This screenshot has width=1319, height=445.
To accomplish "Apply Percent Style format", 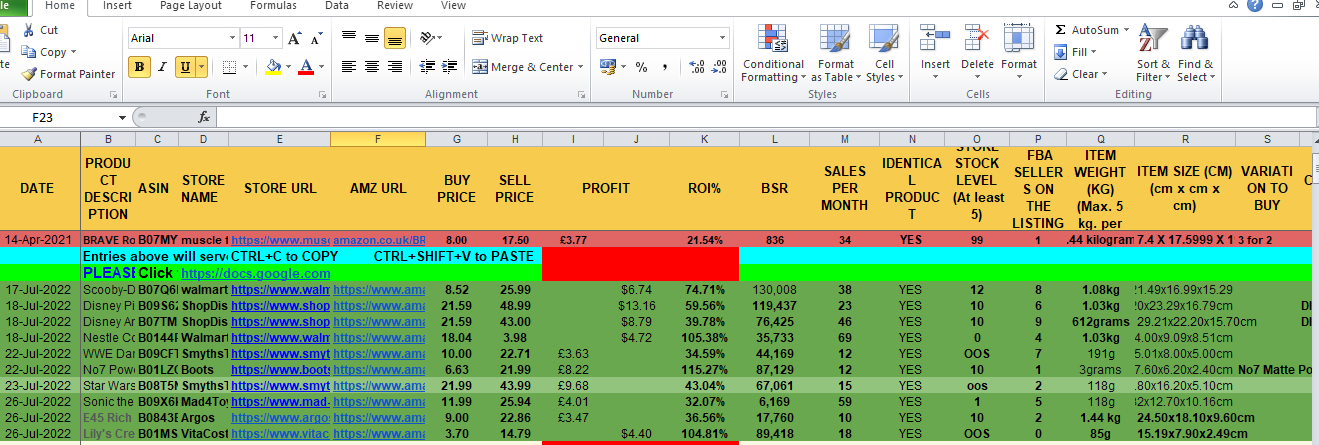I will 640,67.
